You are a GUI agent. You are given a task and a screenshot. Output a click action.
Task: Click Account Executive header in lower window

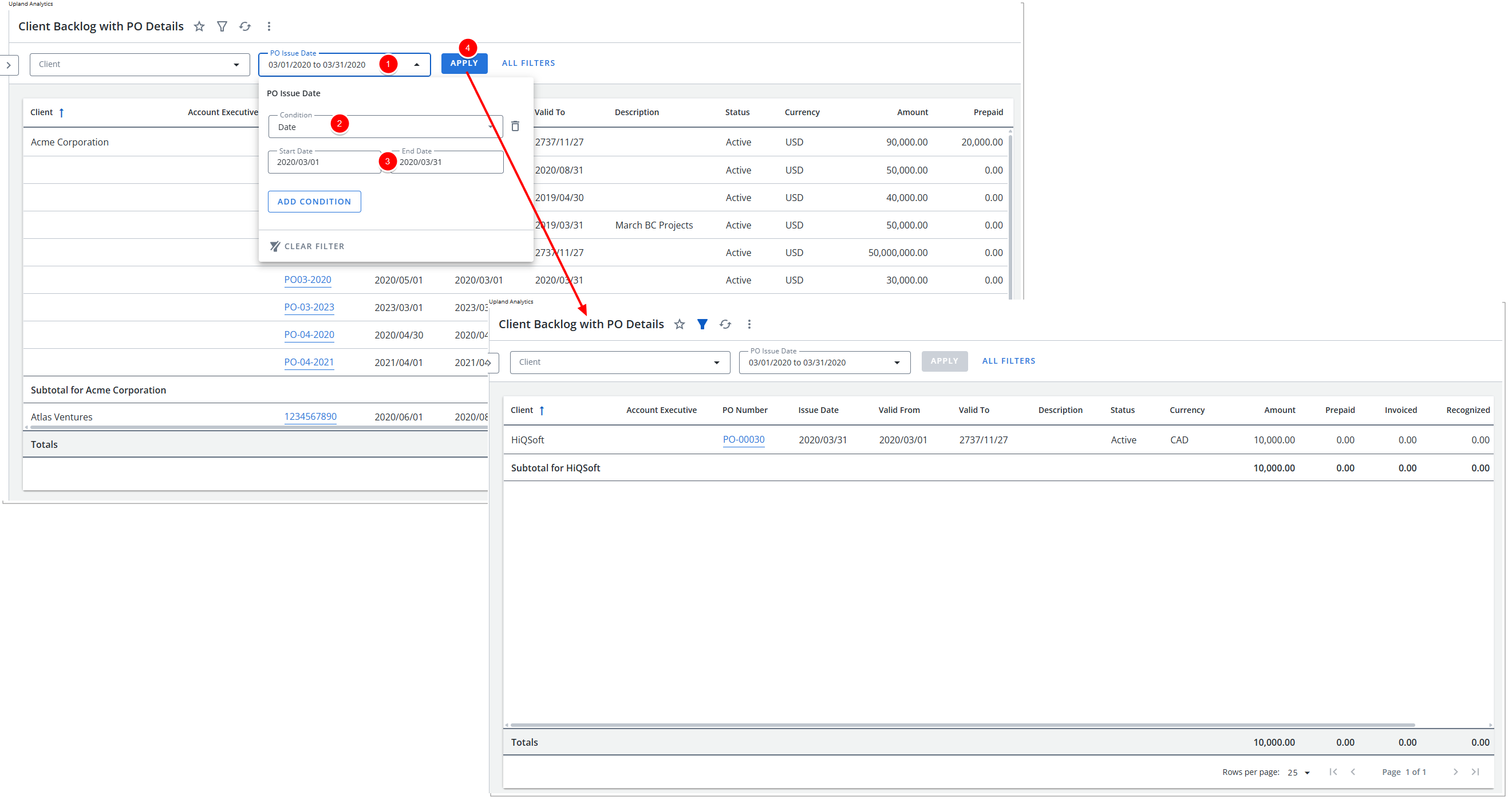coord(661,410)
